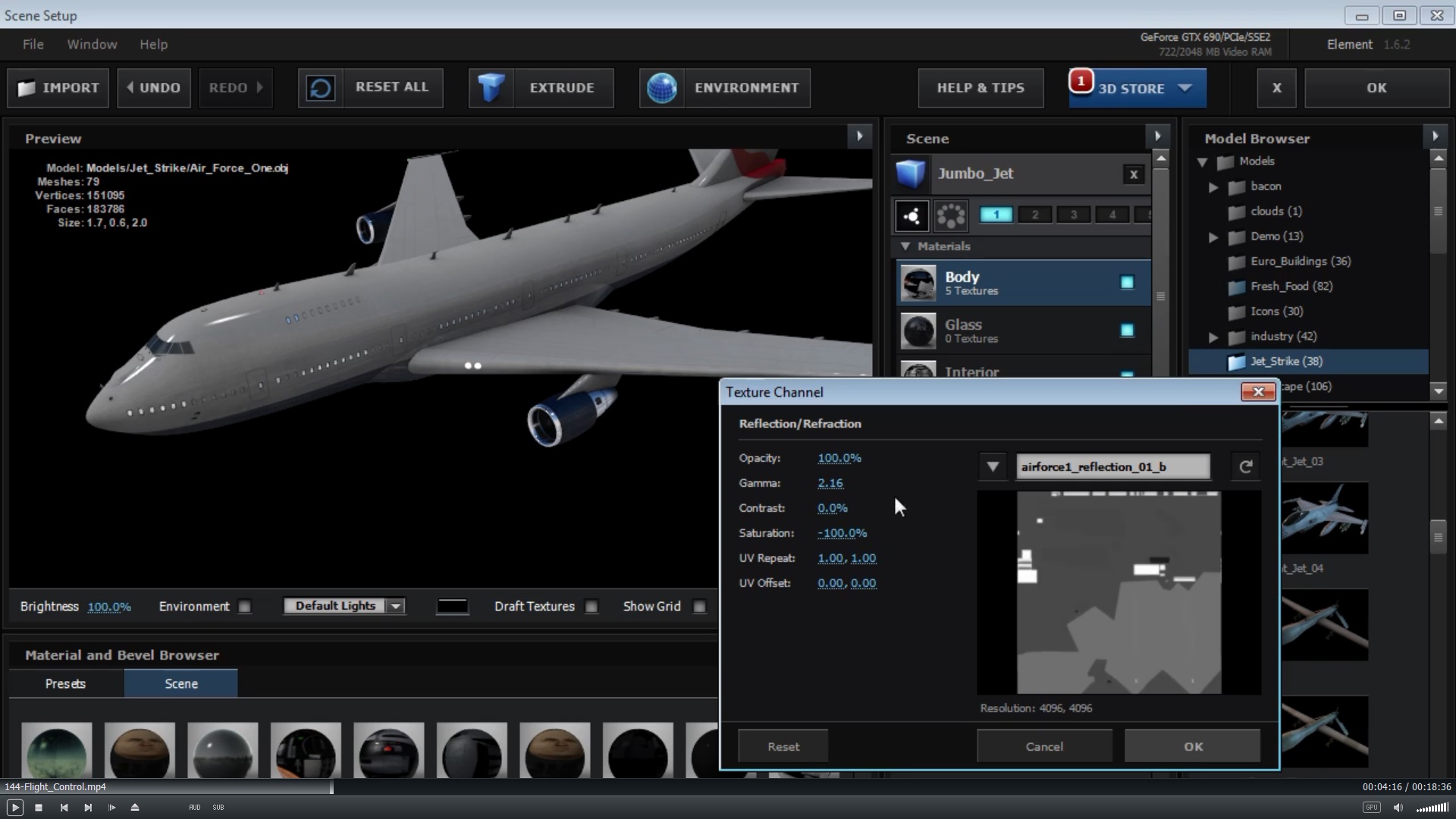Enable the Draft Textures checkbox
The width and height of the screenshot is (1456, 819).
[591, 607]
